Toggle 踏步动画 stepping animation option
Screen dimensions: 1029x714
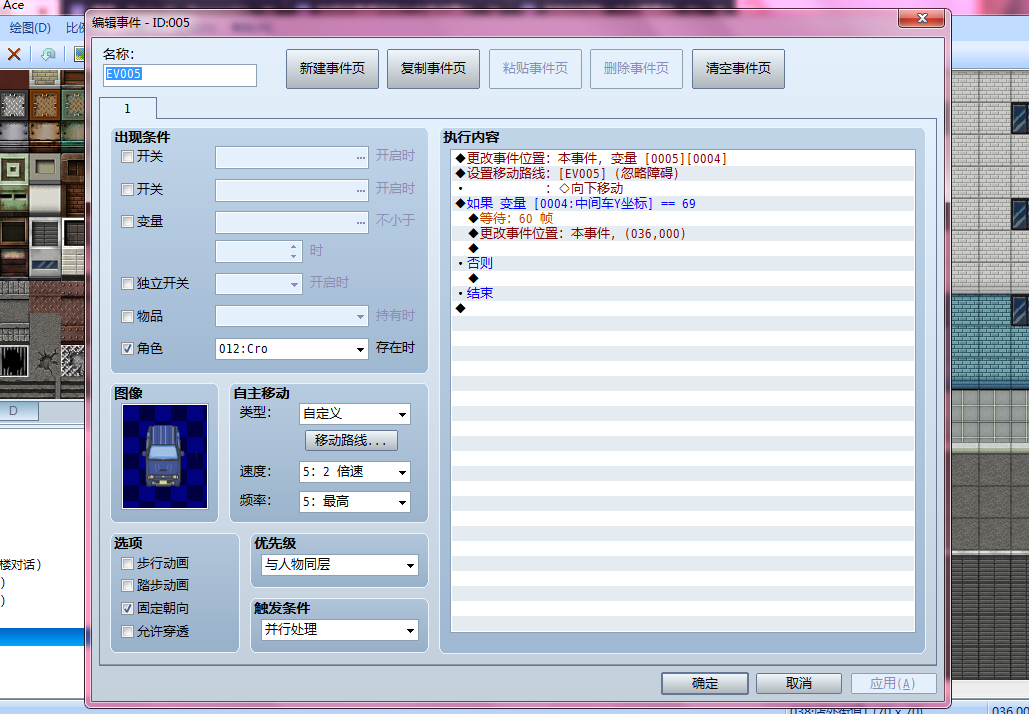pyautogui.click(x=127, y=585)
